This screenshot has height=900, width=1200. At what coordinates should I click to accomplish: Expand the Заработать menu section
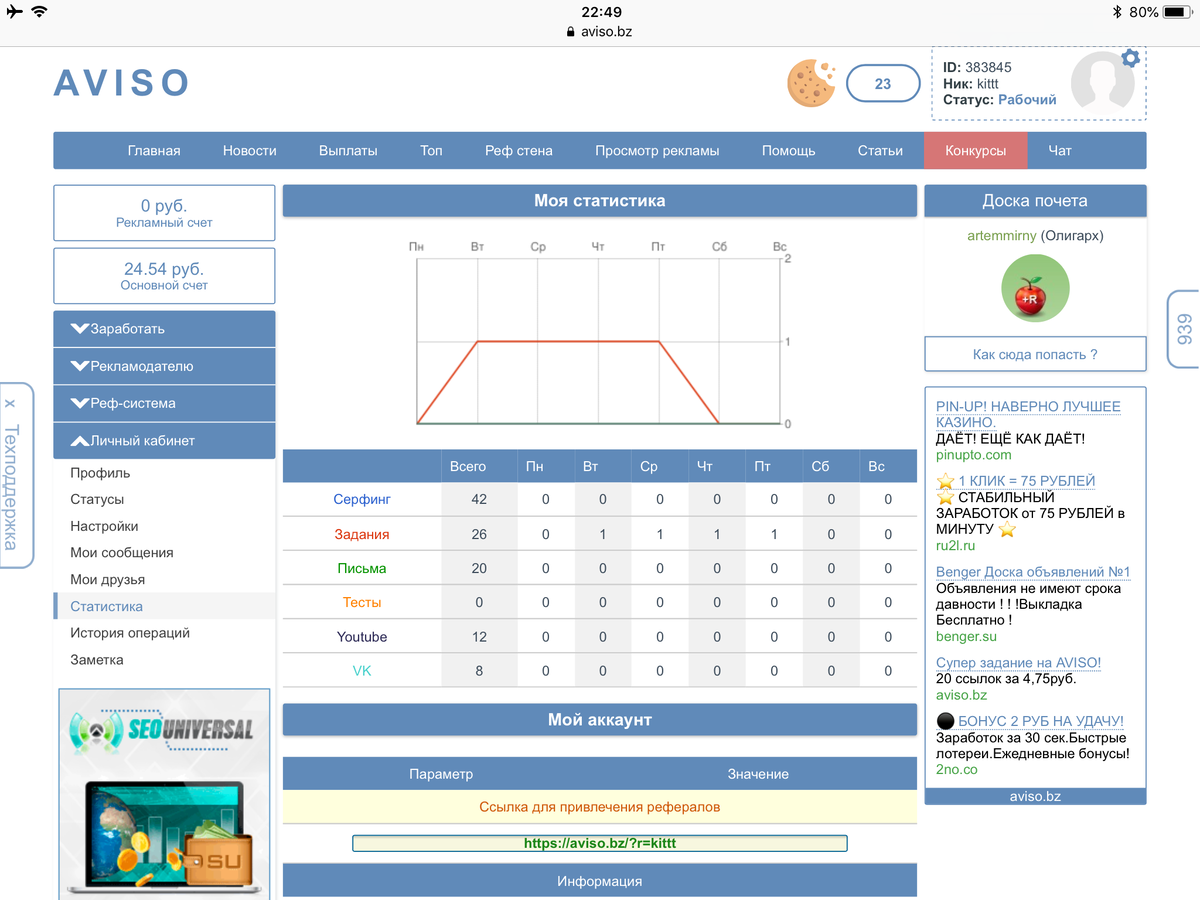(164, 329)
